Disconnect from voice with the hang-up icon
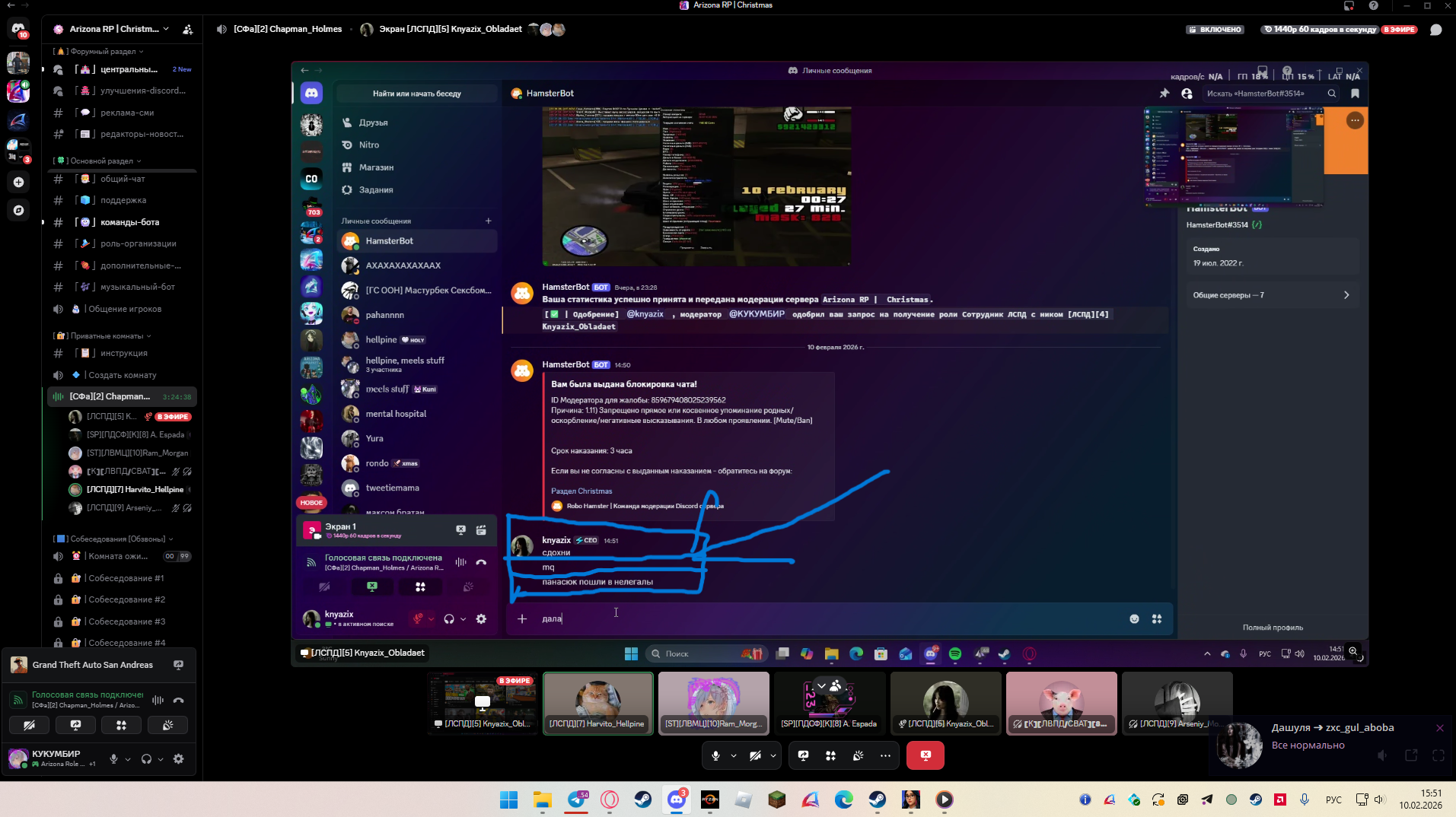The width and height of the screenshot is (1456, 817). point(178,700)
